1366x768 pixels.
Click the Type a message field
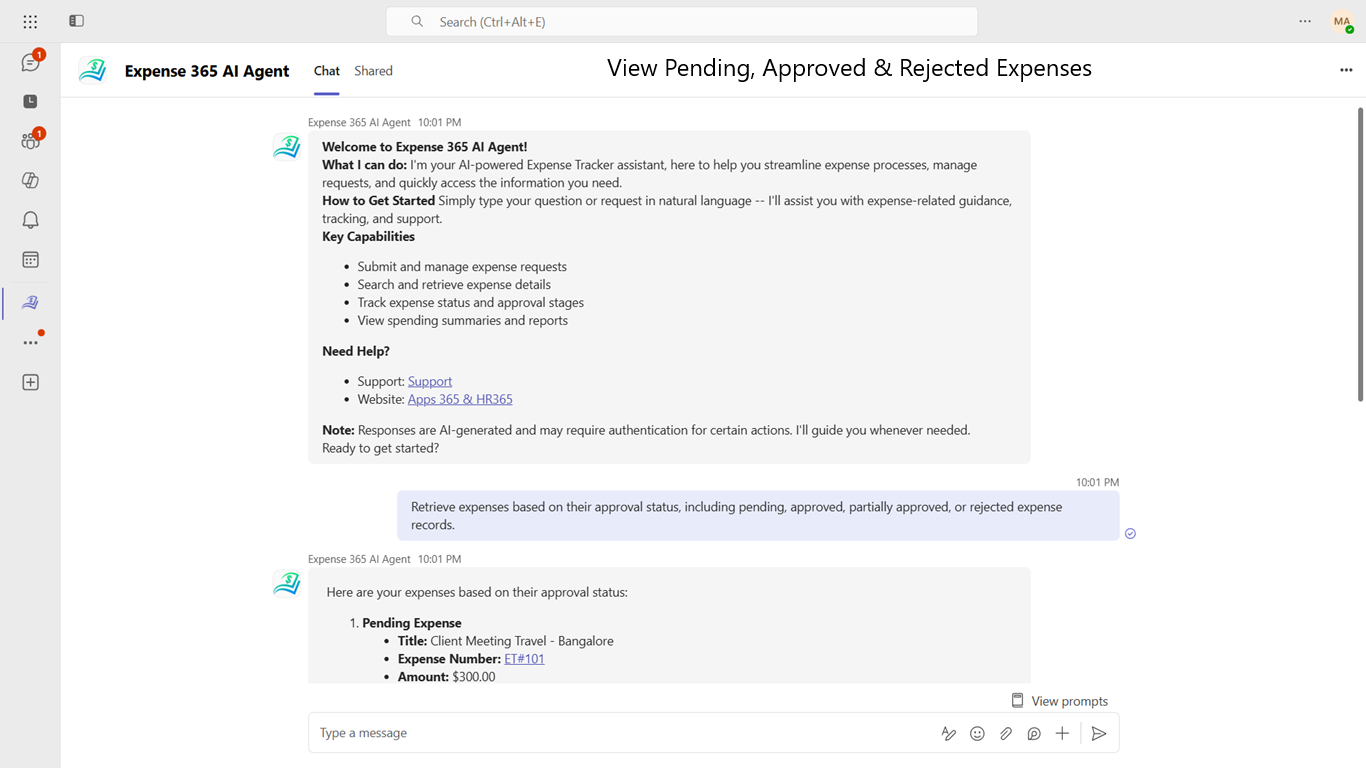click(620, 733)
